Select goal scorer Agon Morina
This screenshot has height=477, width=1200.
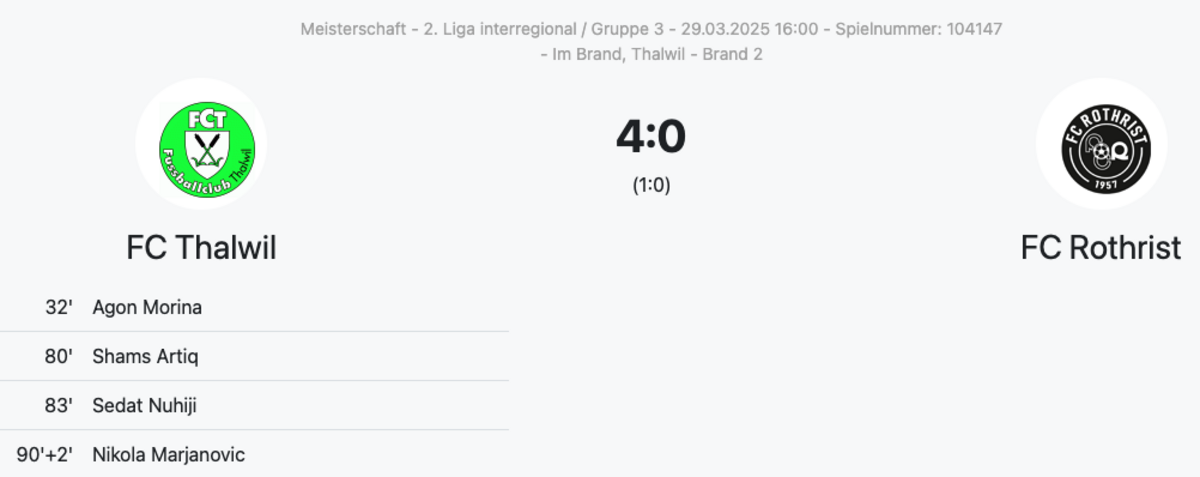pyautogui.click(x=147, y=307)
